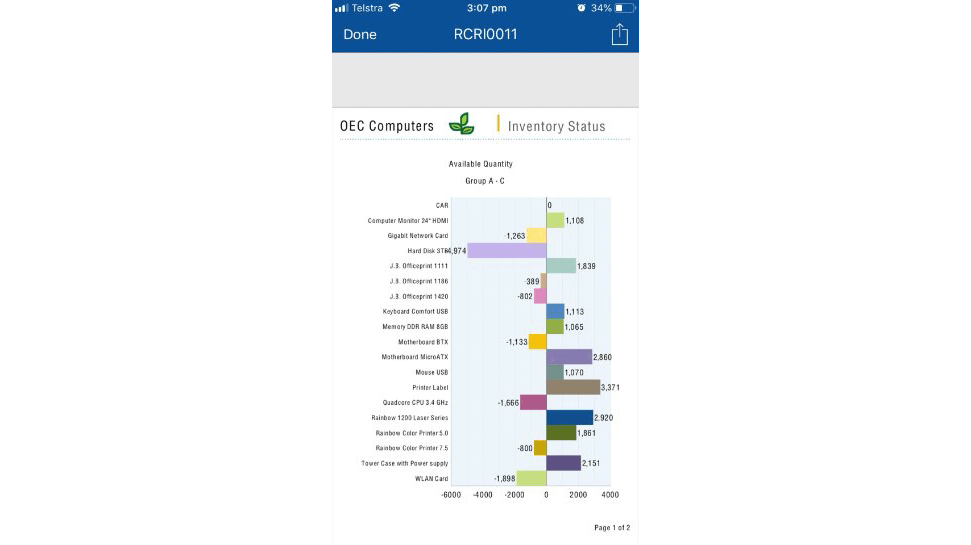Tap the Printer Label brown bar
The width and height of the screenshot is (971, 545).
[x=573, y=387]
